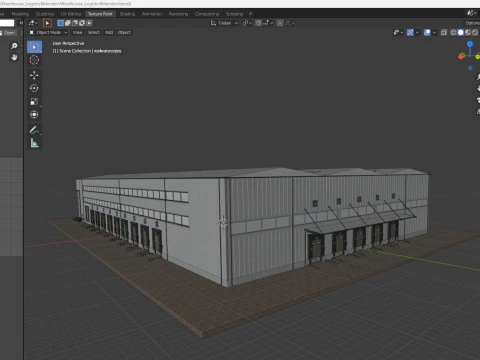
Task: Click the blue Z axis gizmo handle
Action: (x=470, y=44)
